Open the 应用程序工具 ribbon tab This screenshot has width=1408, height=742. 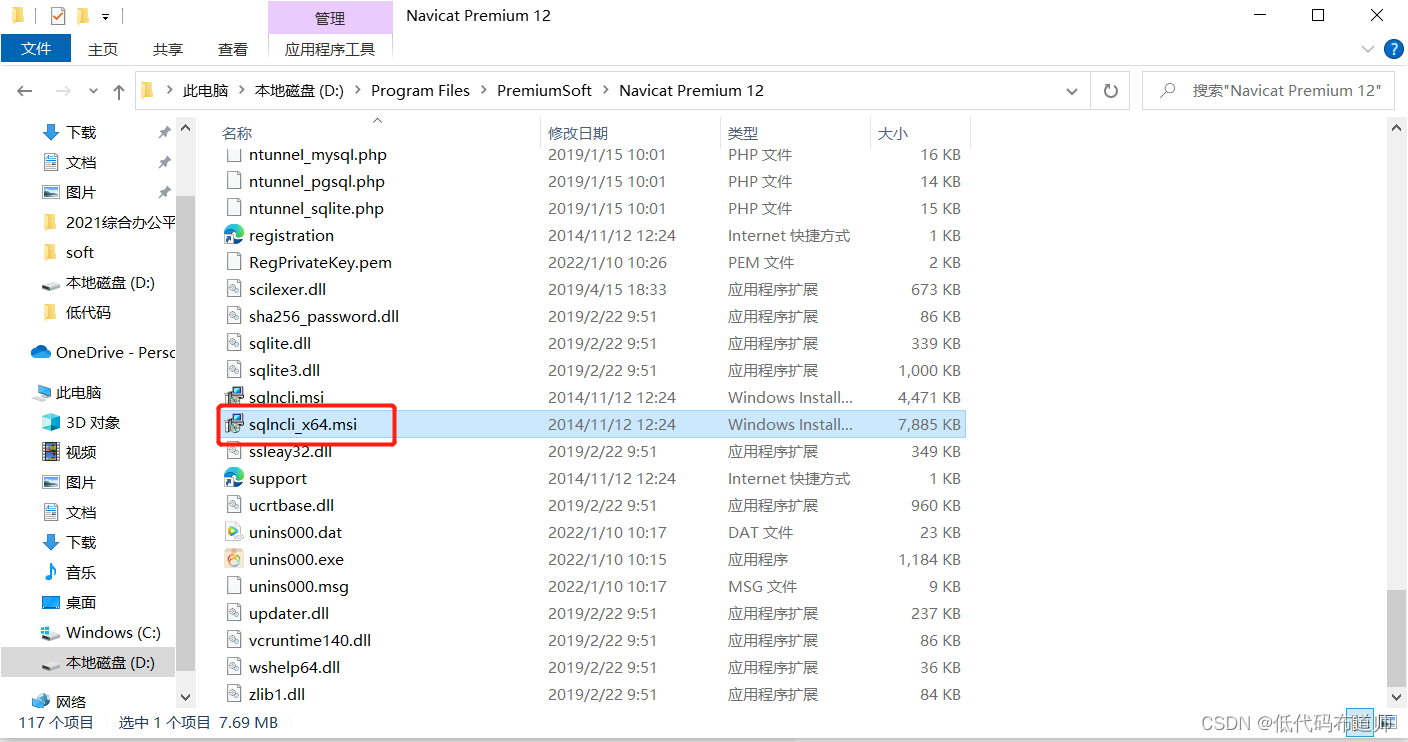pos(330,49)
